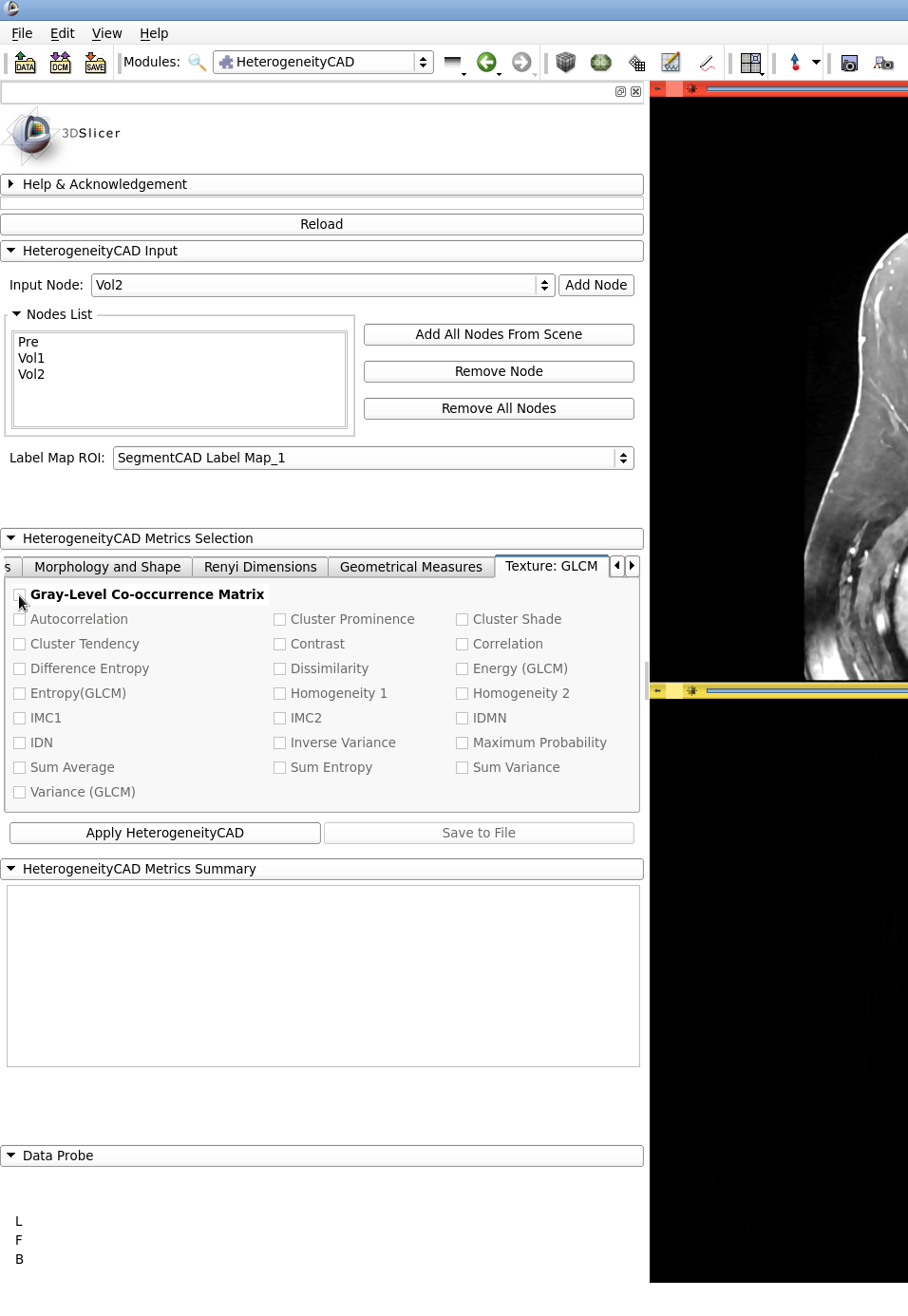Open the View menu
The height and width of the screenshot is (1316, 908).
[x=106, y=33]
